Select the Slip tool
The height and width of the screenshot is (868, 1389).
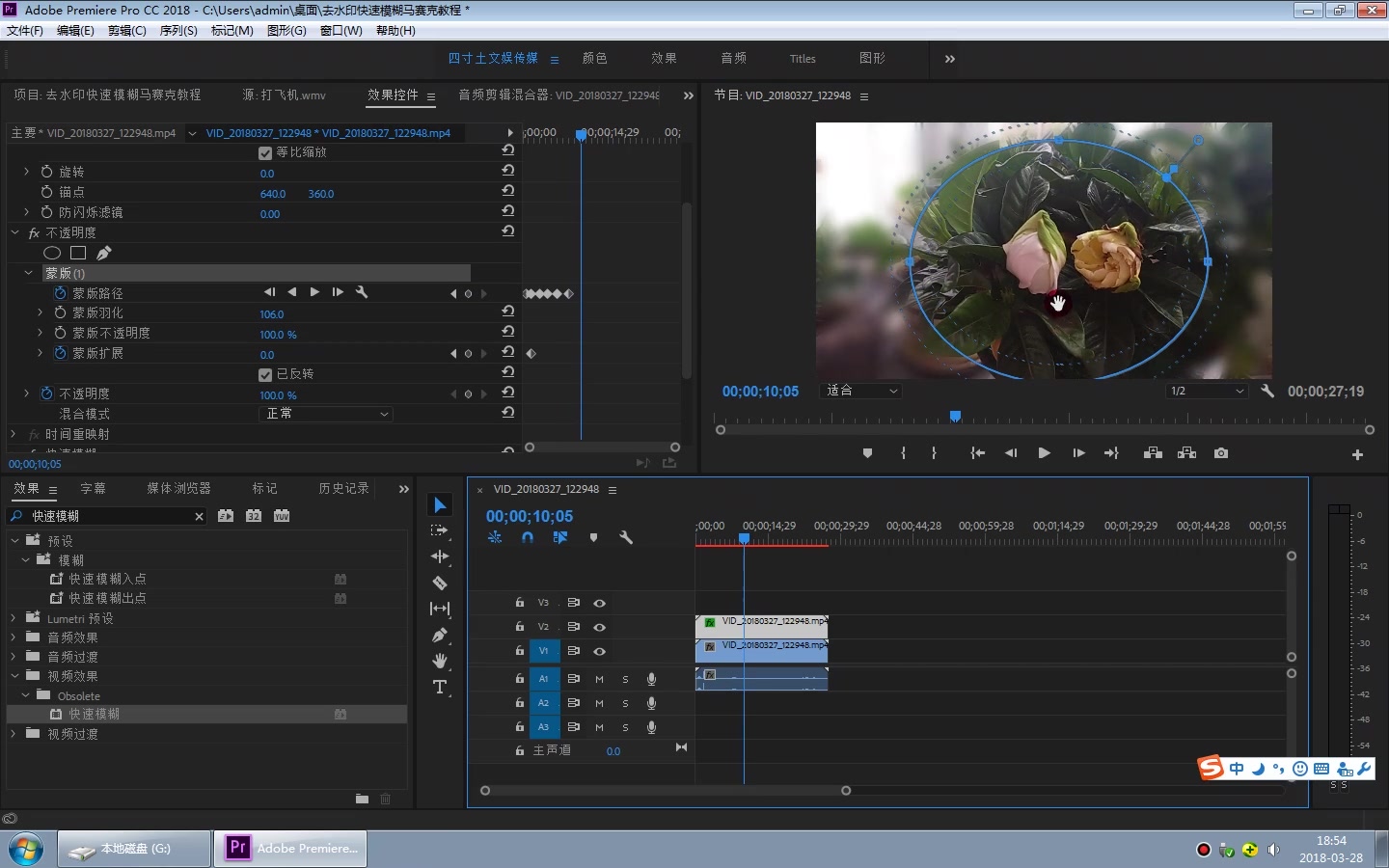point(440,609)
